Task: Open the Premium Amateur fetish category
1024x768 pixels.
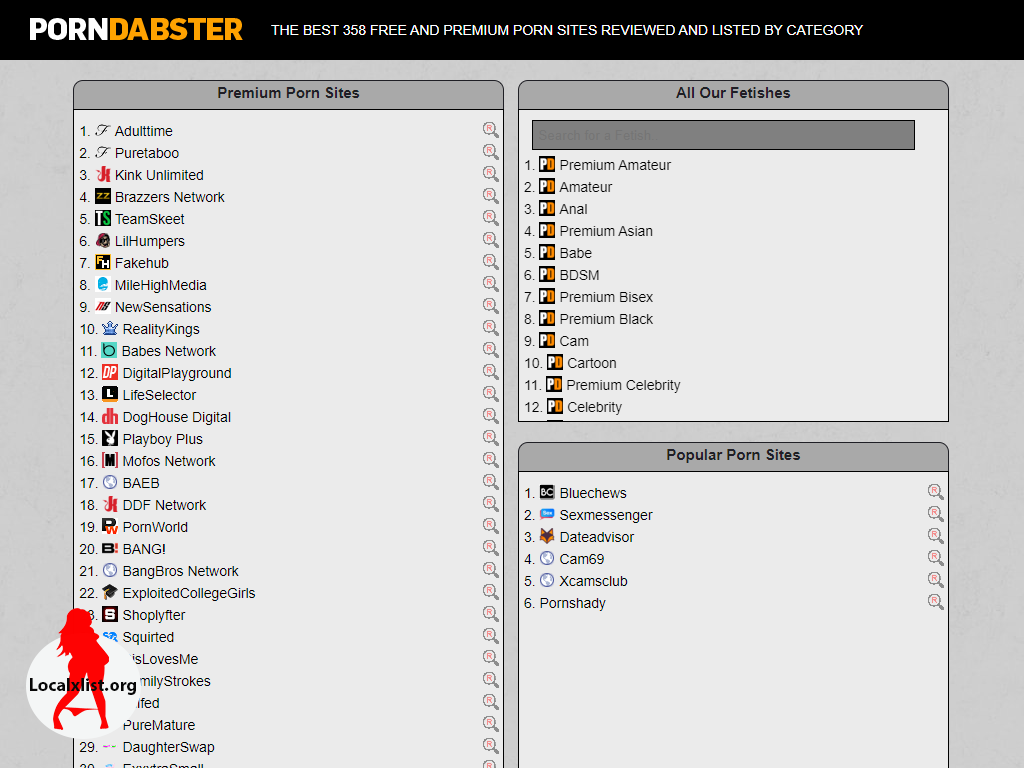Action: pos(615,165)
